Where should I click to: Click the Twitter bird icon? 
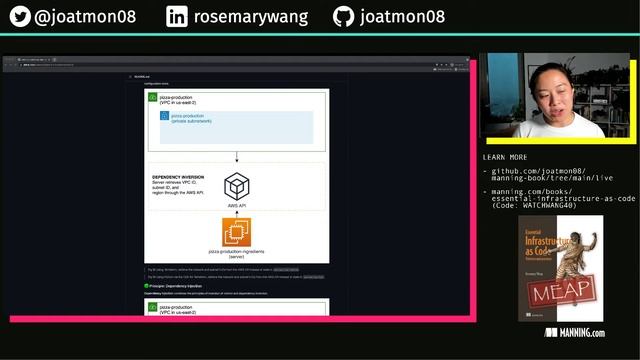coord(20,17)
